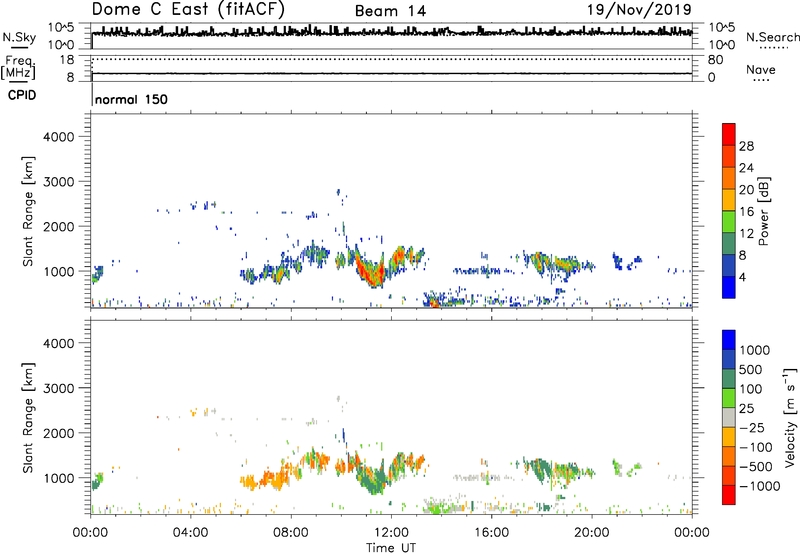The width and height of the screenshot is (800, 554).
Task: Click the '16' label on Power color bar
Action: (746, 212)
